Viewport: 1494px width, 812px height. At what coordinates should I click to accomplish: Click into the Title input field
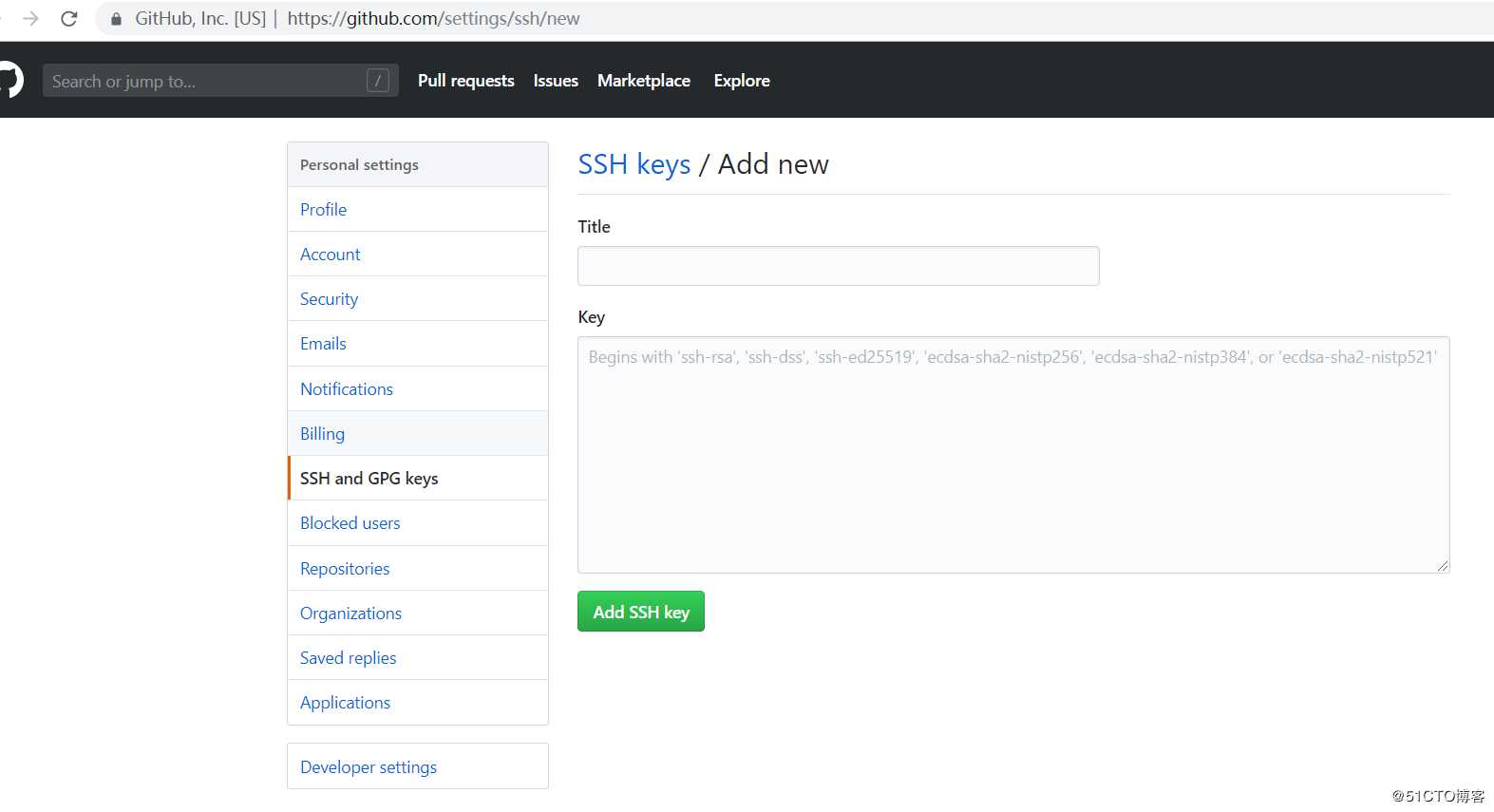(x=839, y=266)
